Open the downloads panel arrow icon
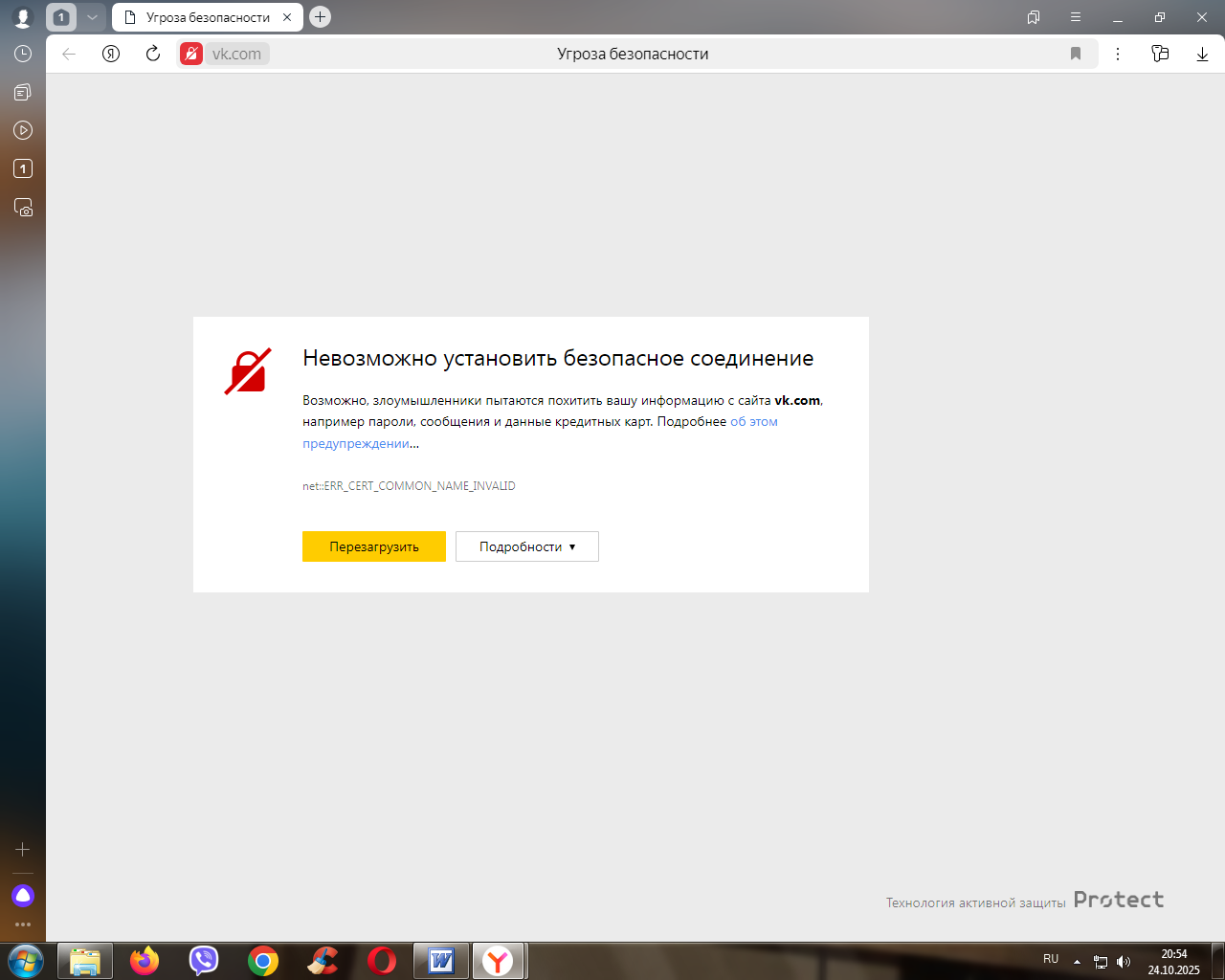The width and height of the screenshot is (1225, 980). tap(1202, 54)
